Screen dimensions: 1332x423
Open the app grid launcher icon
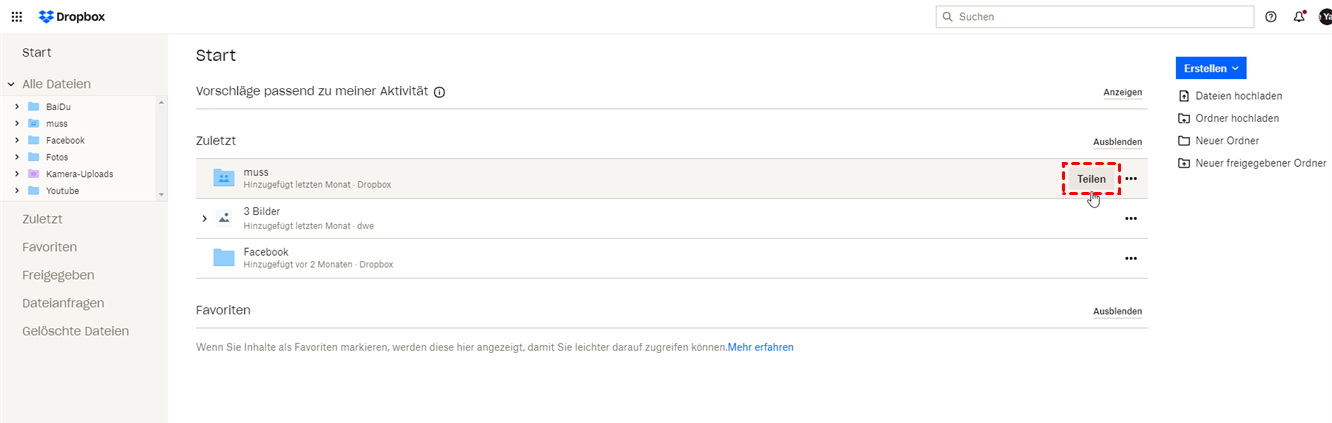[17, 17]
